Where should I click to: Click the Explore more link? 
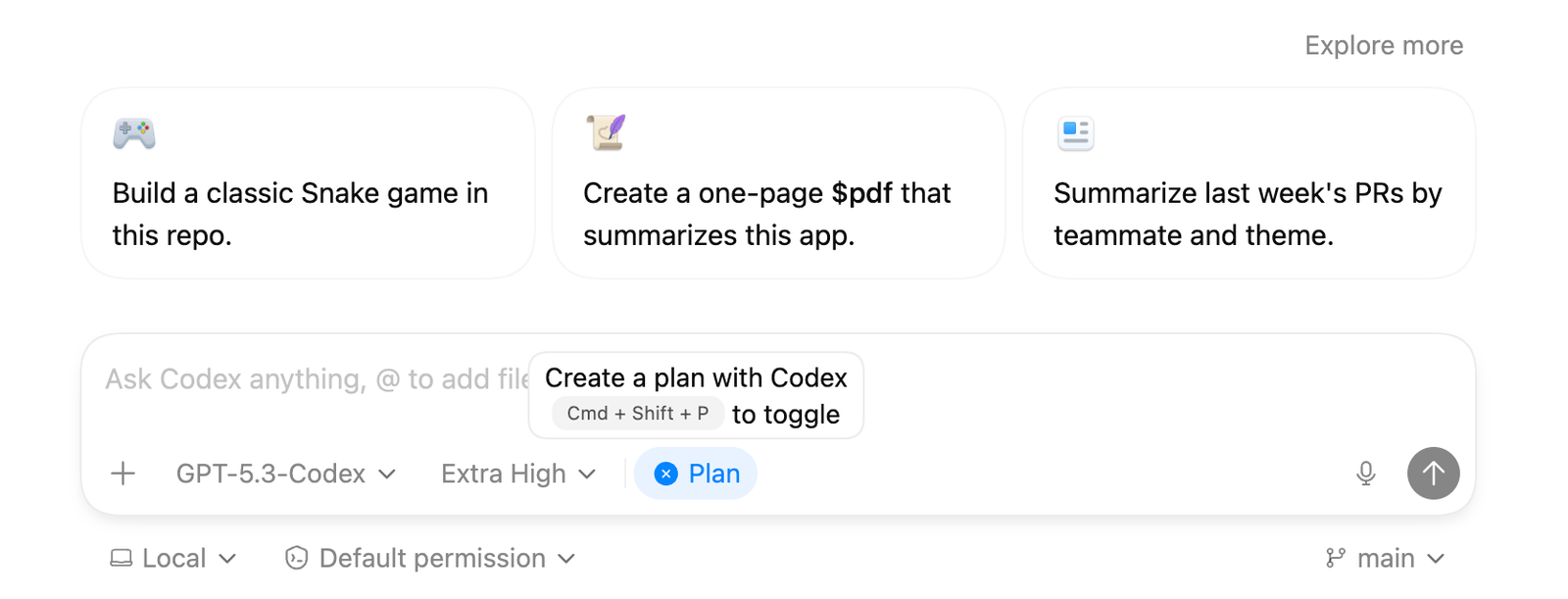1384,45
